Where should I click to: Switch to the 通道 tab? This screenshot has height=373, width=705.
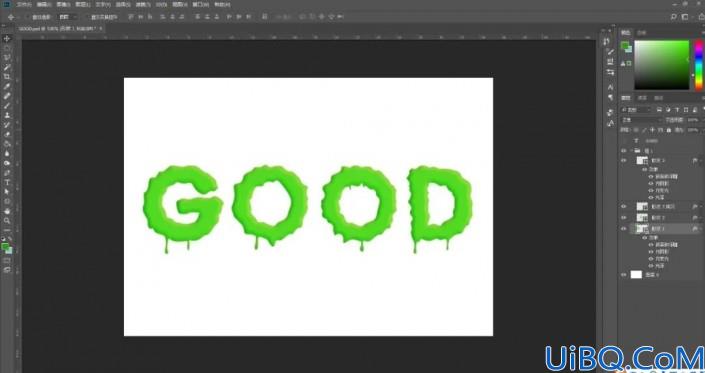click(x=643, y=98)
